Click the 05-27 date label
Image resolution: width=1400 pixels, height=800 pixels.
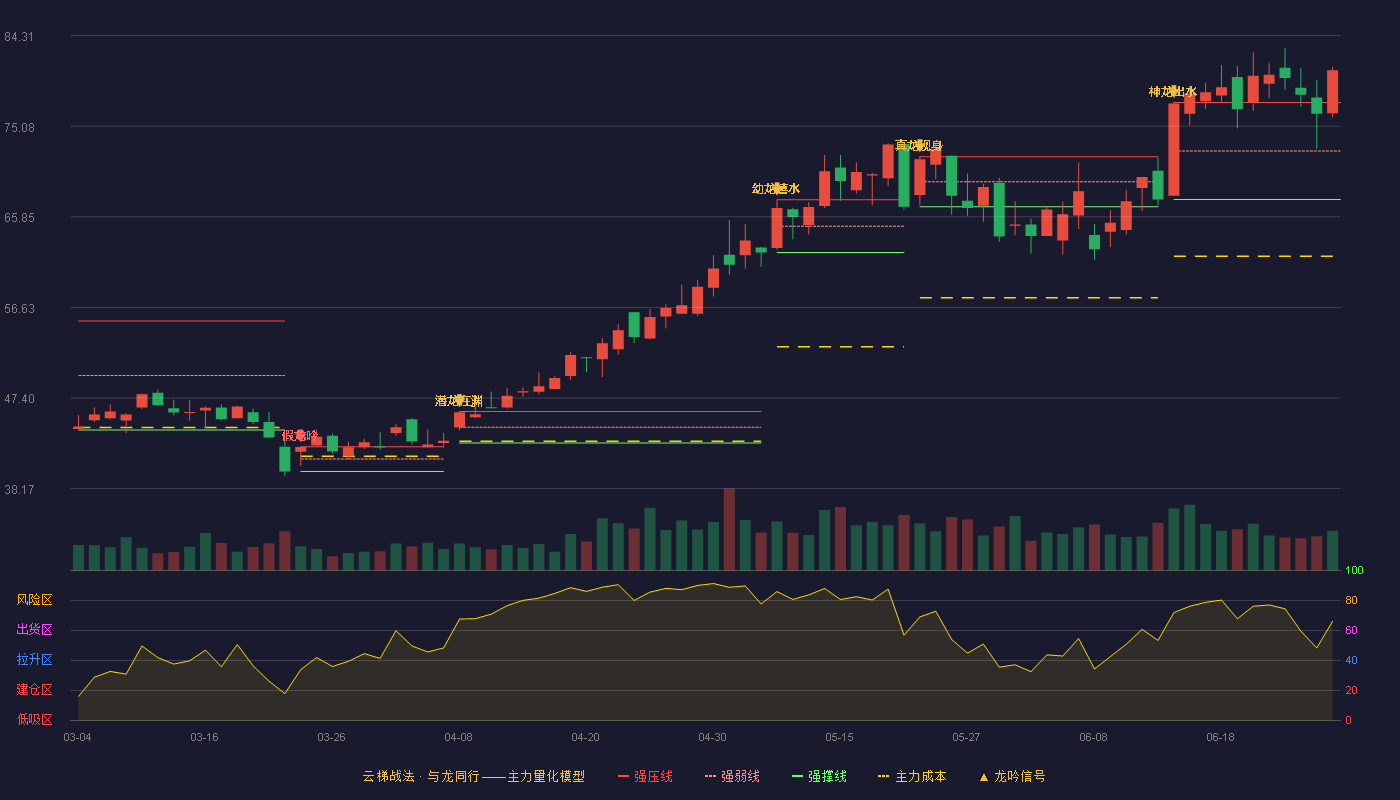(966, 737)
